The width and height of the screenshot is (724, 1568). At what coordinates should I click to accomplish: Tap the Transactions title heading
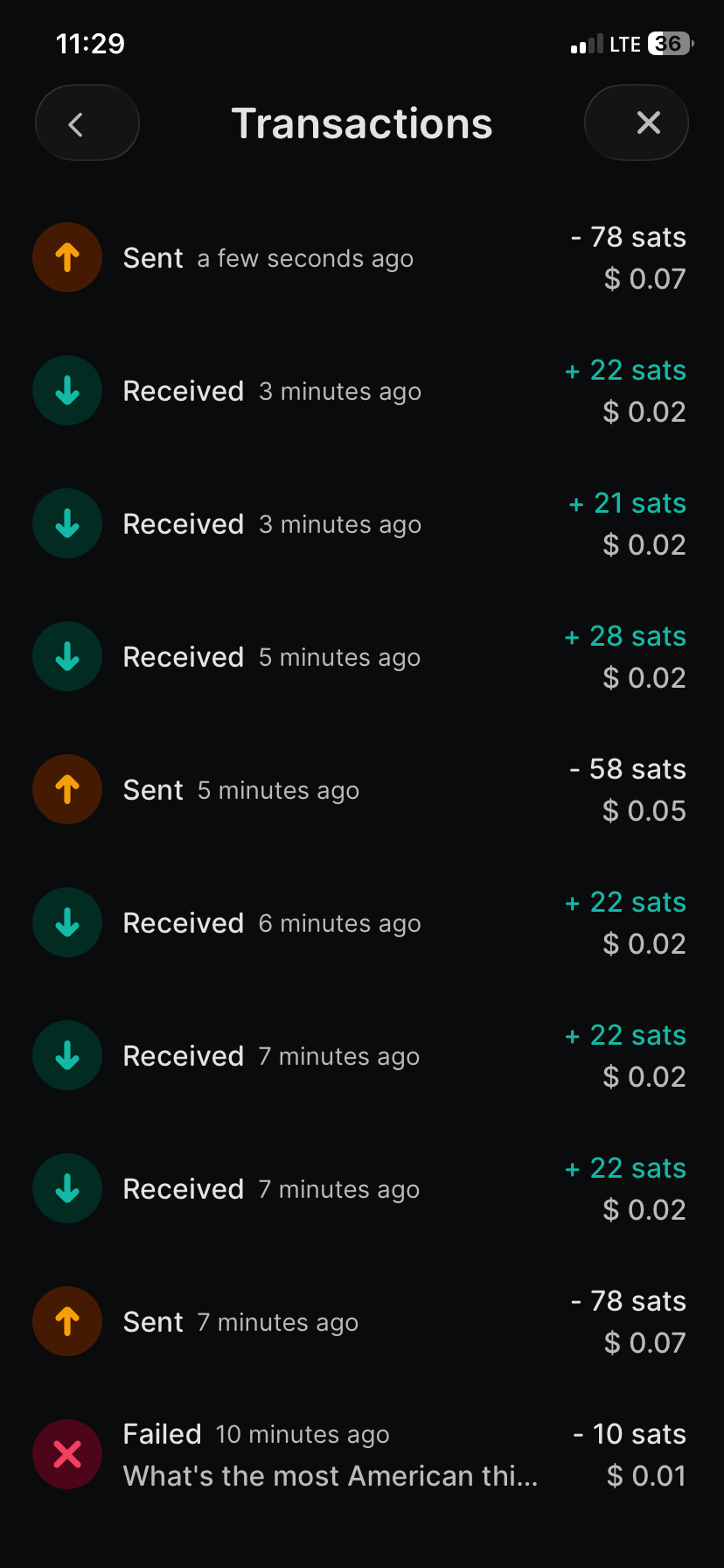click(361, 123)
